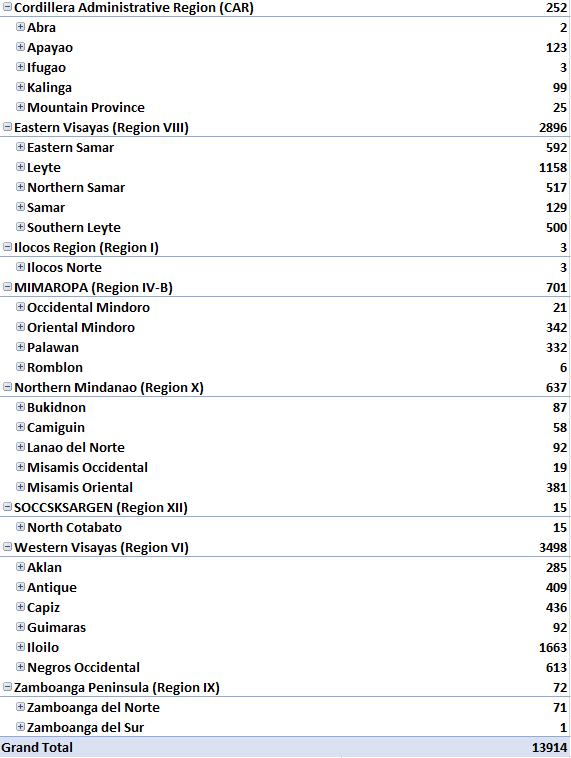The image size is (571, 758).
Task: Collapse the Zamboanga Peninsula (Region IX) group
Action: click(x=7, y=686)
